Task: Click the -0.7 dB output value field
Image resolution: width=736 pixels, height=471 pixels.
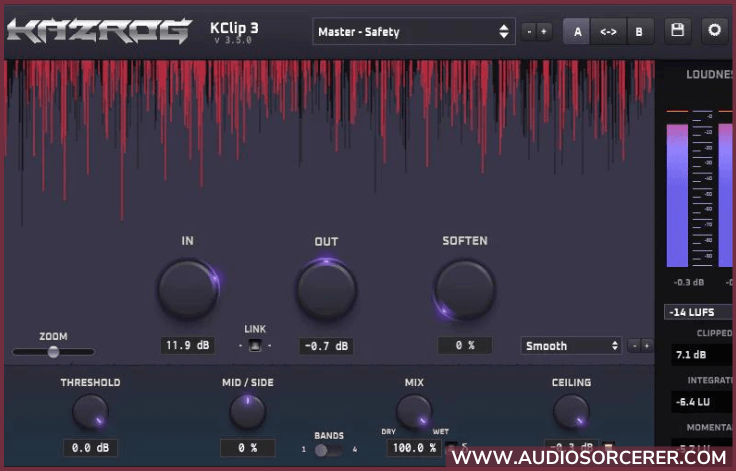Action: [x=326, y=346]
